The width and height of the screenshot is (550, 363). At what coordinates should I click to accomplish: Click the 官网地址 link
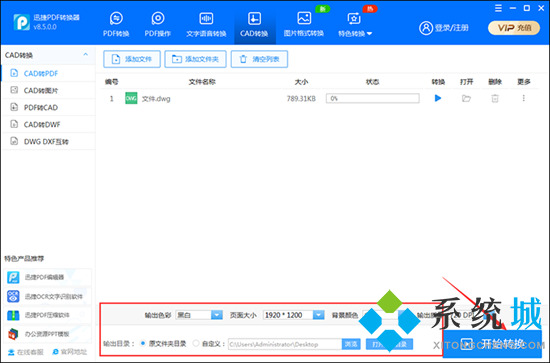(x=69, y=352)
